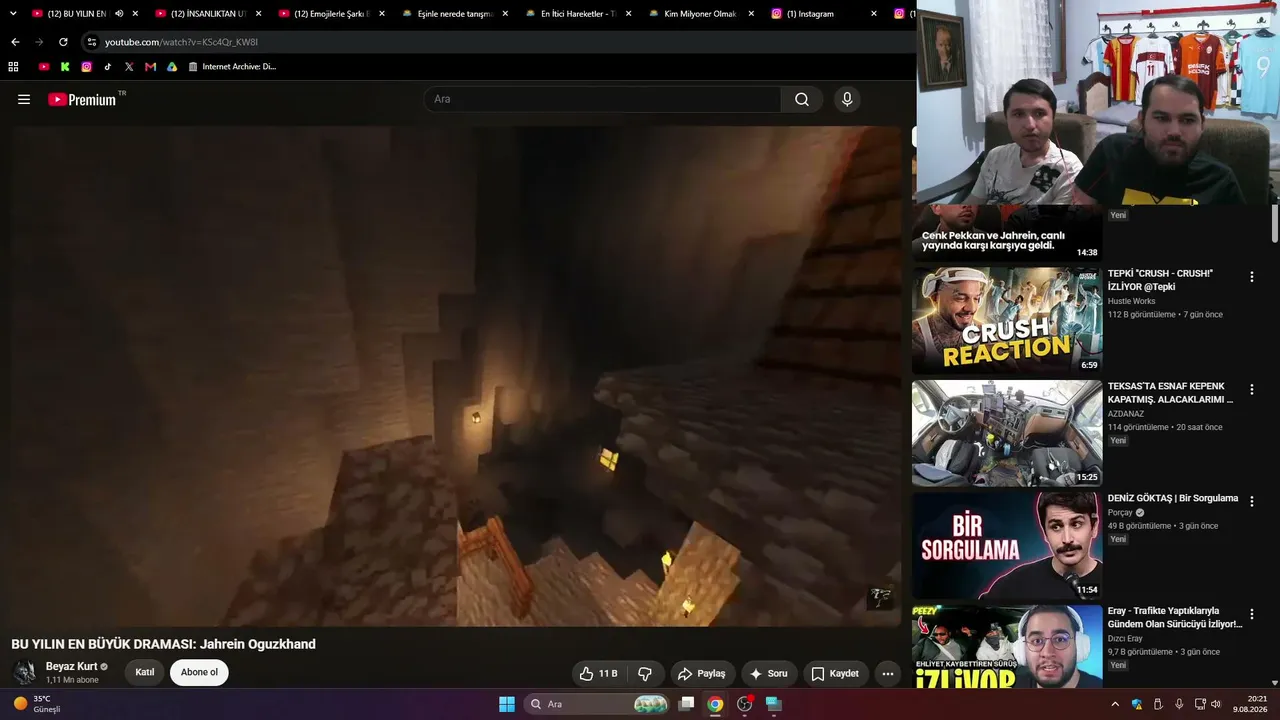The width and height of the screenshot is (1280, 720).
Task: Switch to the İNSANLIKTAN tab
Action: point(208,14)
